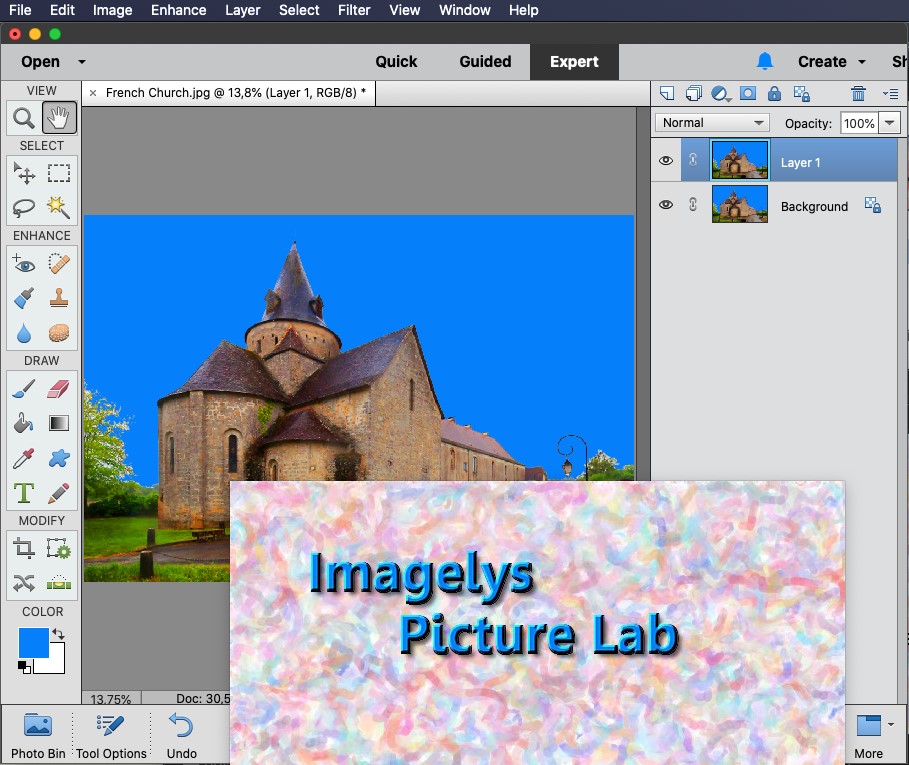909x765 pixels.
Task: Toggle link icon on Layer 1
Action: tap(693, 160)
